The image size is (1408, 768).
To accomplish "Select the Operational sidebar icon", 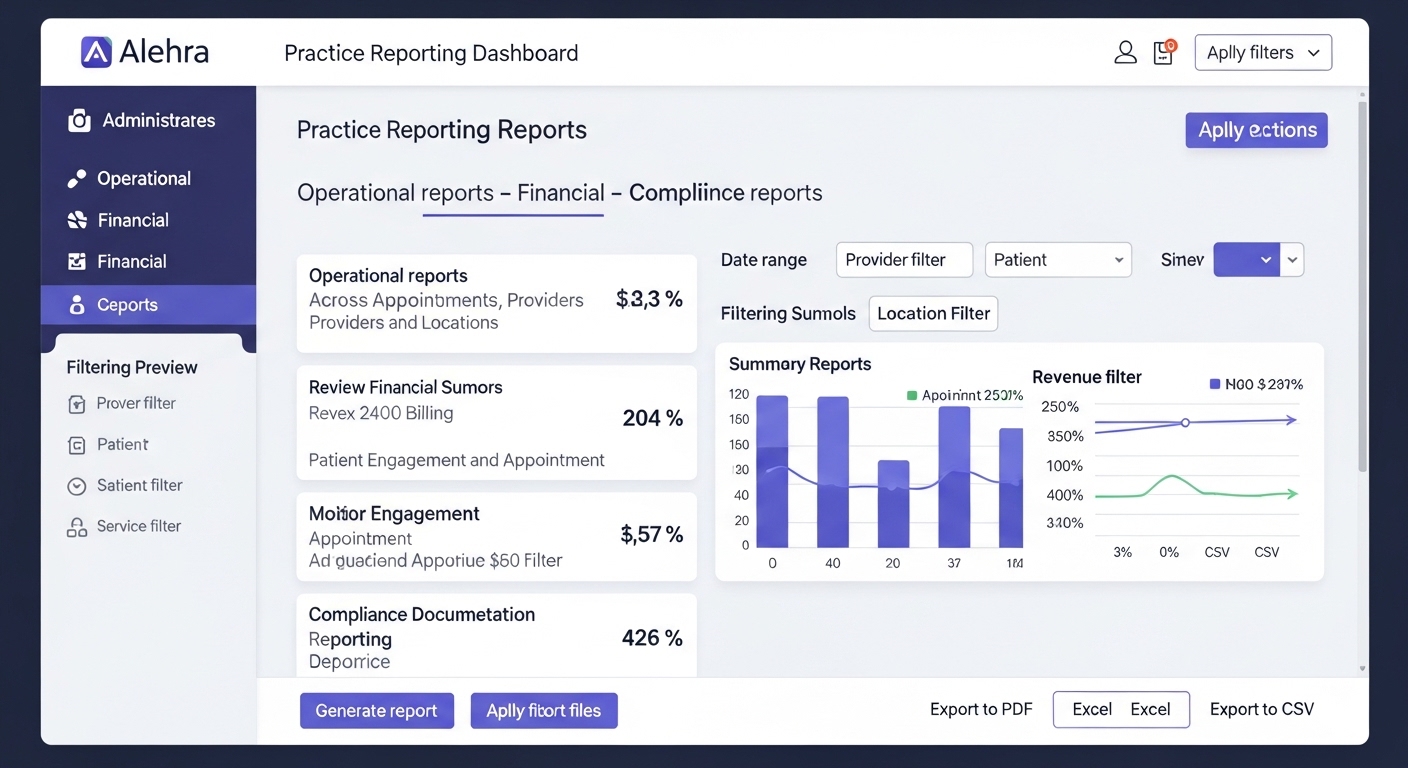I will pos(77,179).
